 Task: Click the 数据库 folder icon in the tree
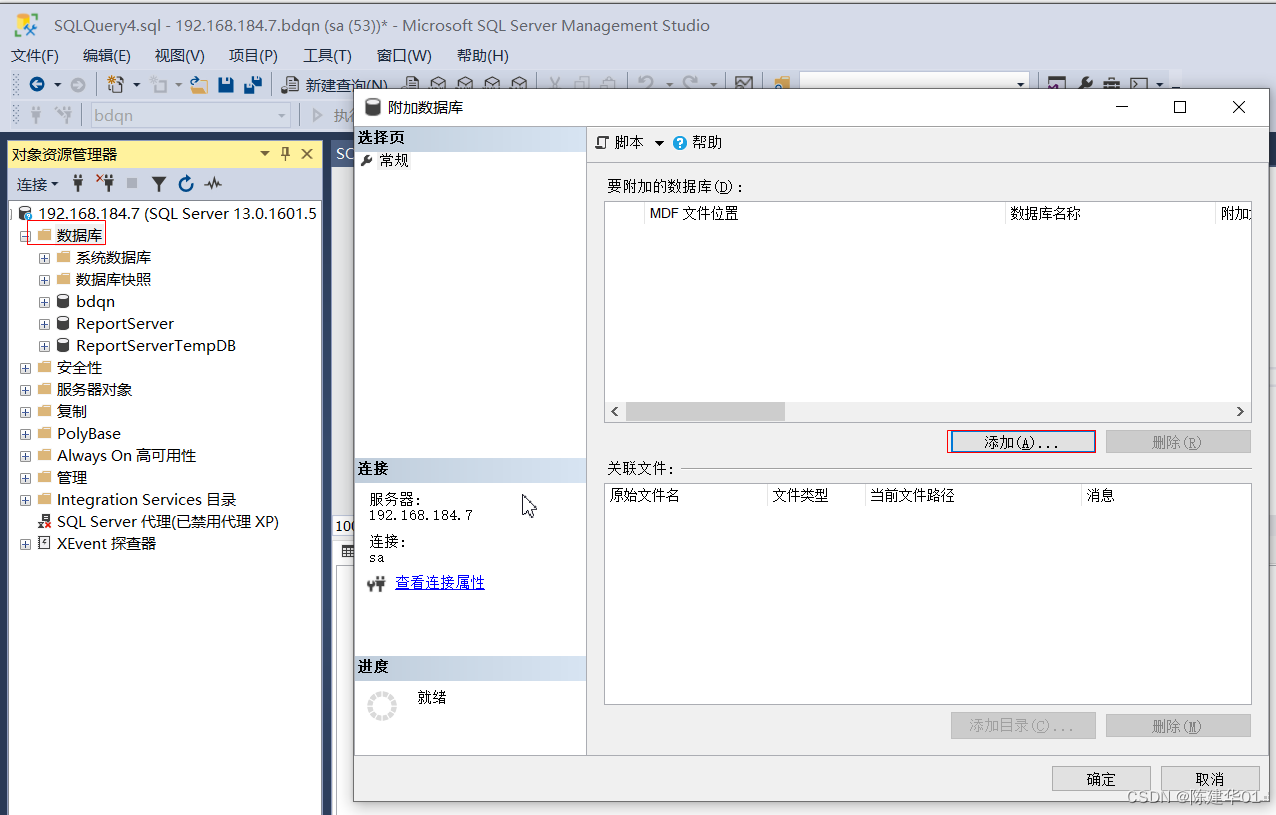(x=45, y=236)
